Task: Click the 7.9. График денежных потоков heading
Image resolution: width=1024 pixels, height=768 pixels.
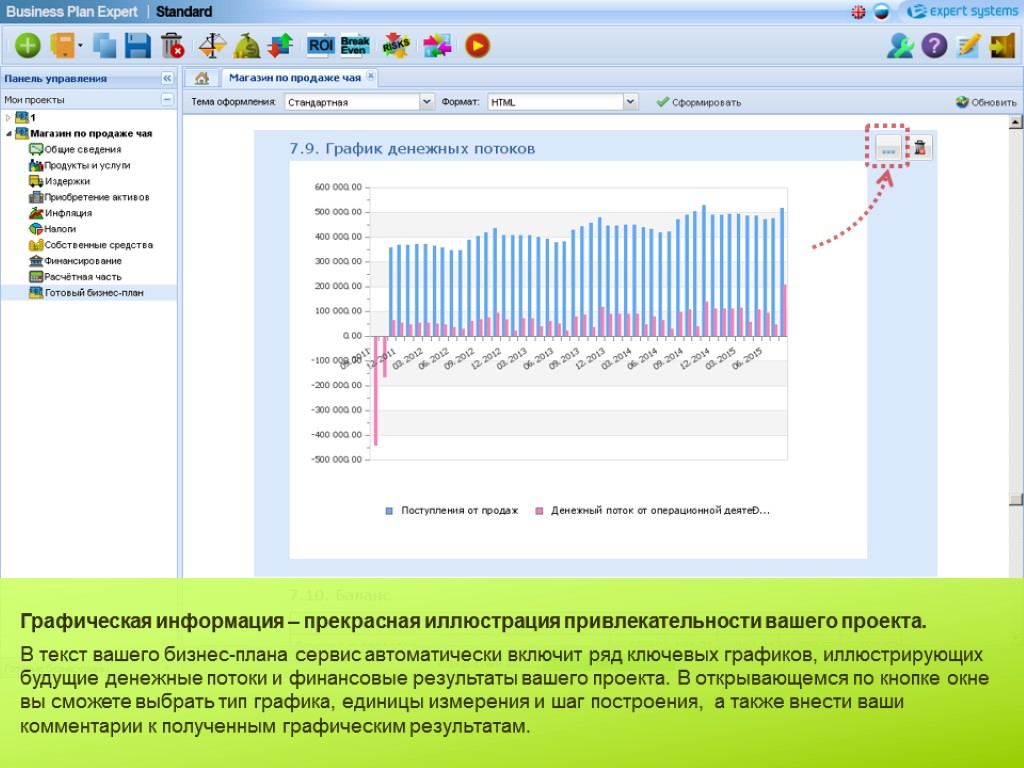Action: coord(412,149)
